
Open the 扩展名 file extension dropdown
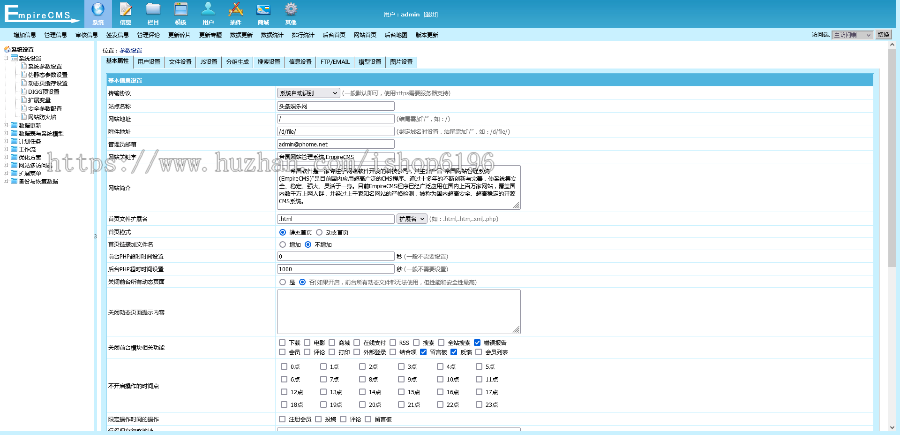[412, 219]
